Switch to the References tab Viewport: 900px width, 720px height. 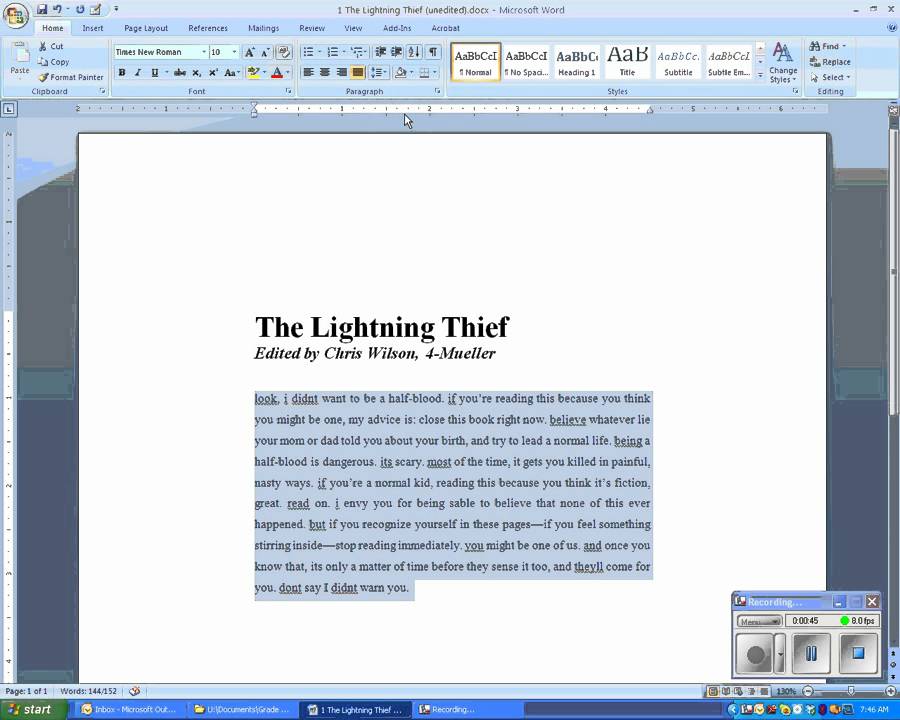pos(208,28)
